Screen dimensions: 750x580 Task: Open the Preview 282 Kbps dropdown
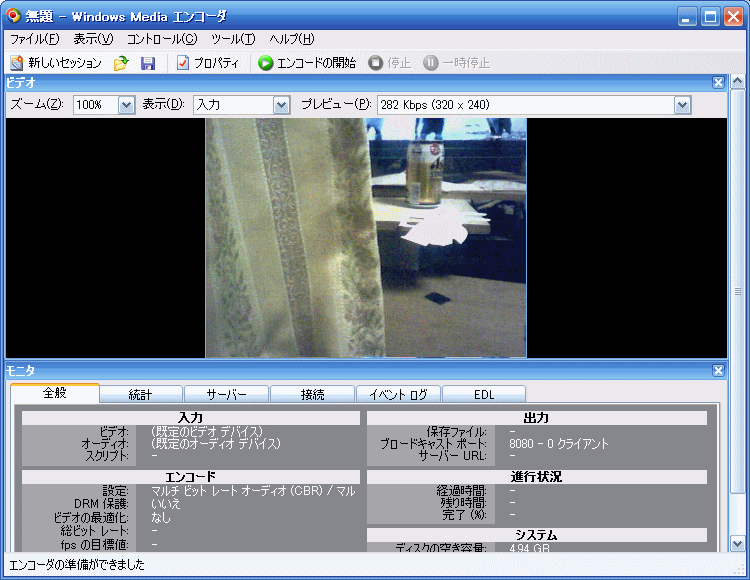(x=682, y=105)
